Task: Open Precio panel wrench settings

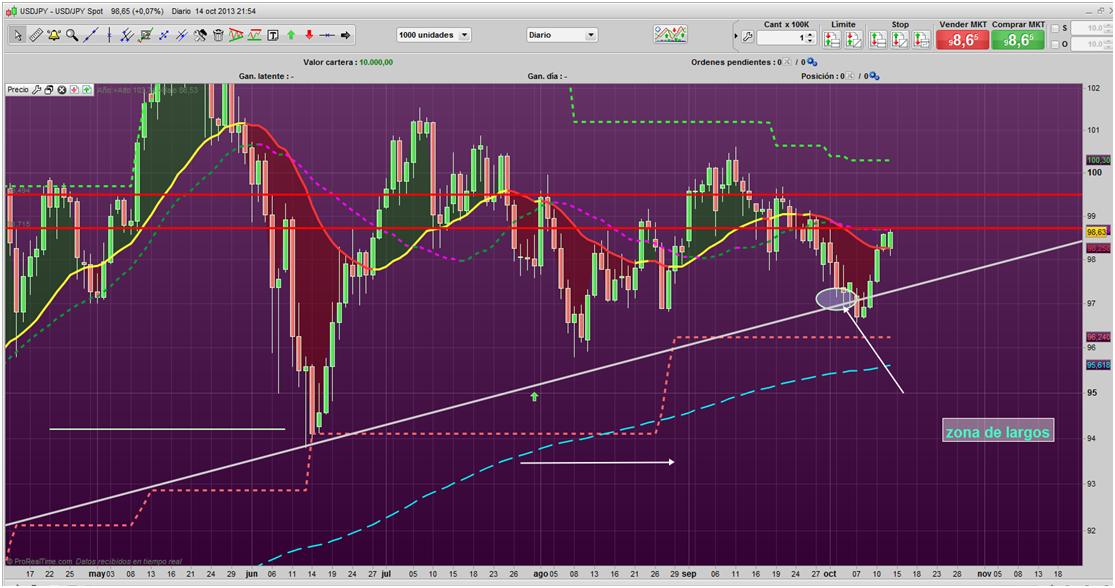Action: point(36,90)
